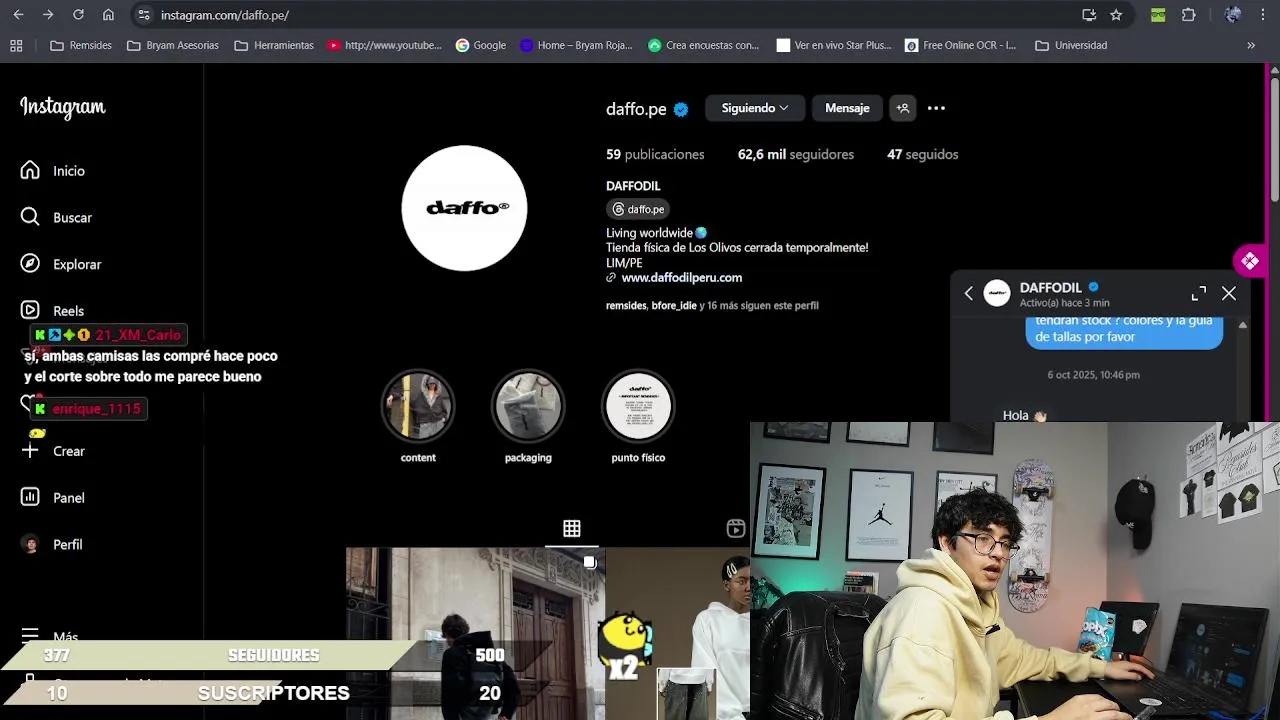Open Free Online OCR bookmark

pos(961,45)
